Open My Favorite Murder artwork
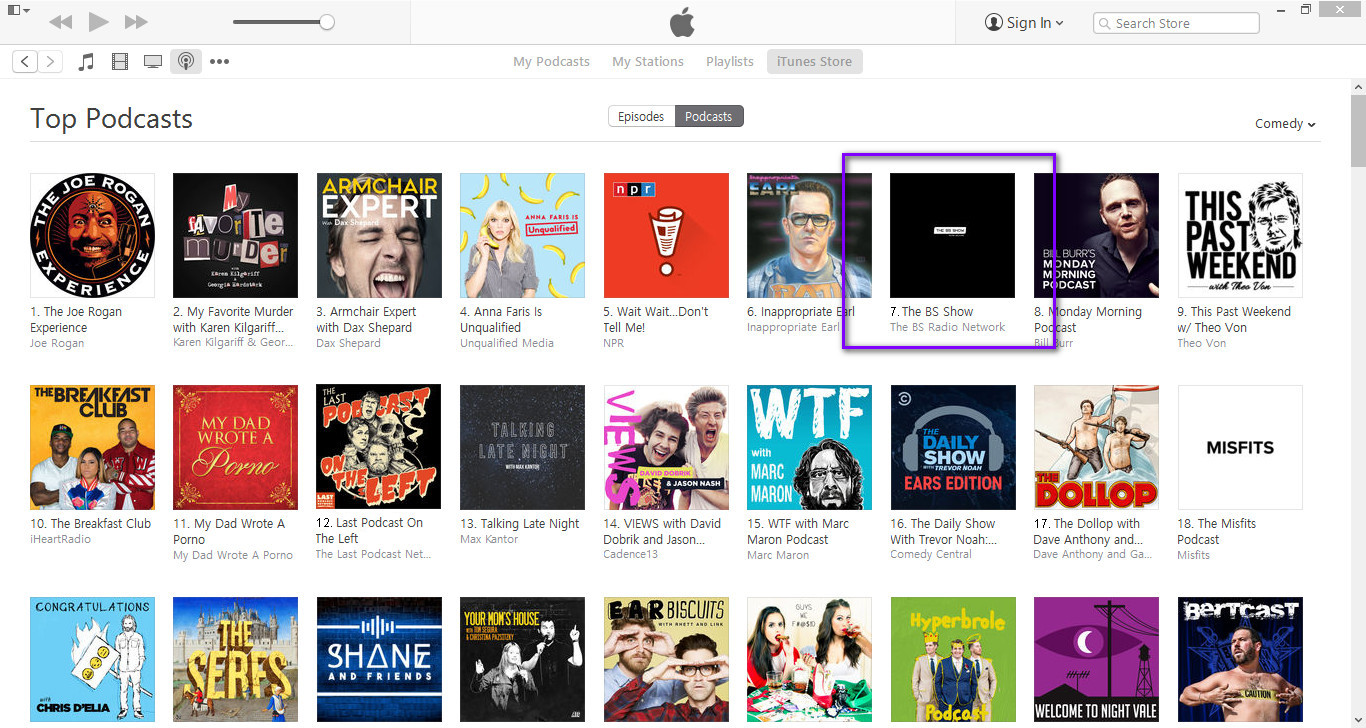The width and height of the screenshot is (1366, 728). tap(236, 235)
